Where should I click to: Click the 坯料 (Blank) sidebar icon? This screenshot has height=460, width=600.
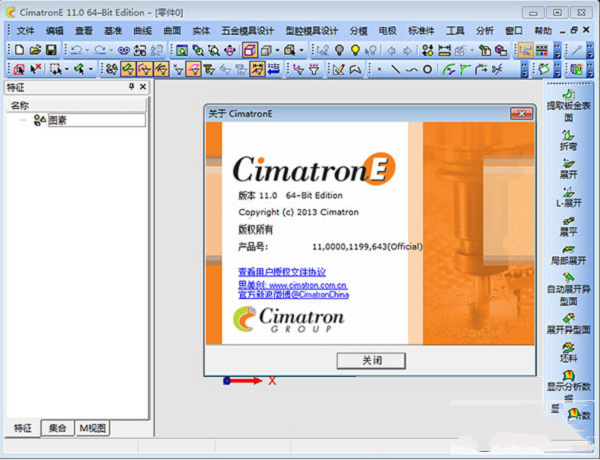click(x=569, y=352)
